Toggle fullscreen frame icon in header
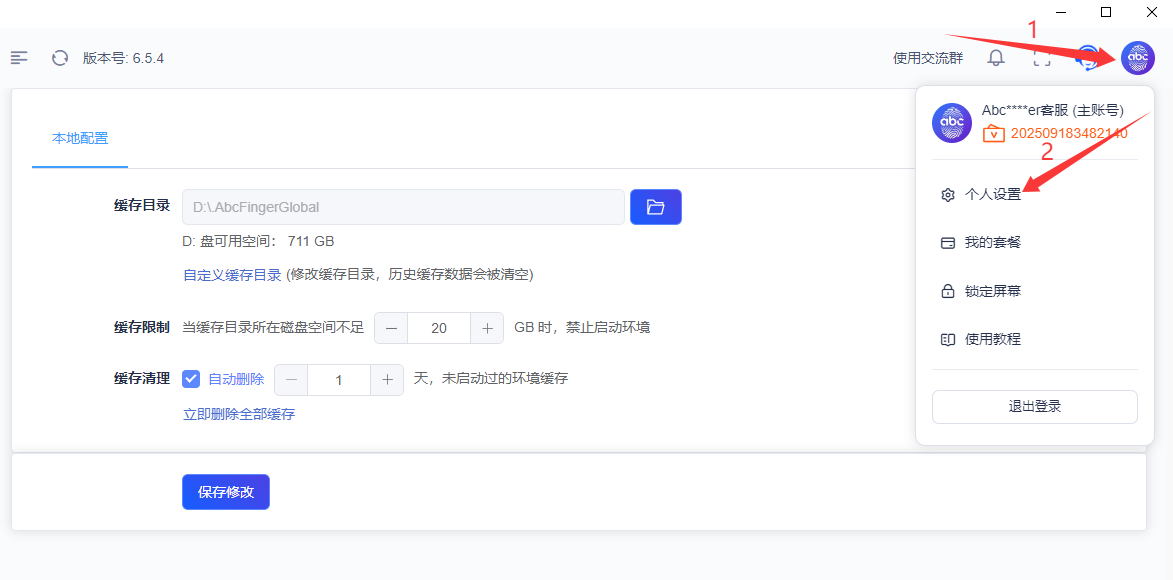This screenshot has width=1173, height=580. (1041, 58)
